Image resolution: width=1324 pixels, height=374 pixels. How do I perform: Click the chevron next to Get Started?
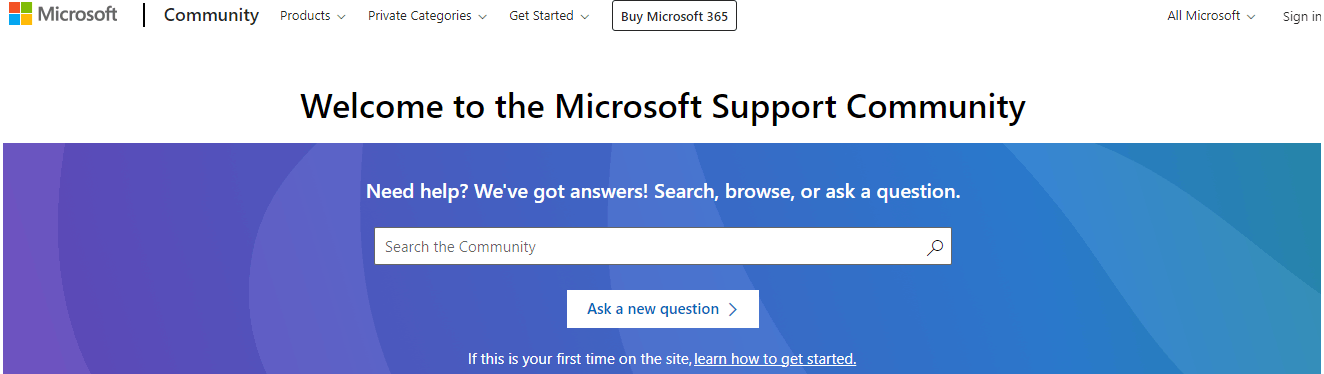click(585, 17)
